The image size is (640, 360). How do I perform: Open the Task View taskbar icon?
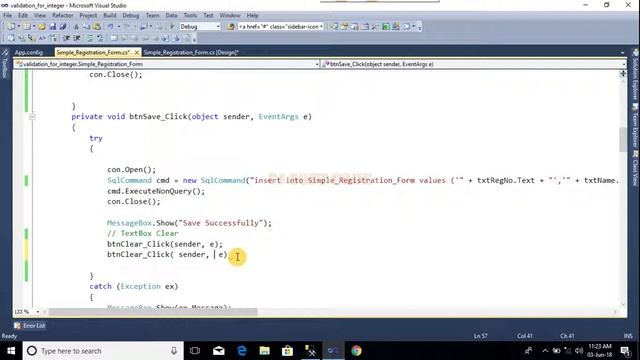[x=195, y=351]
